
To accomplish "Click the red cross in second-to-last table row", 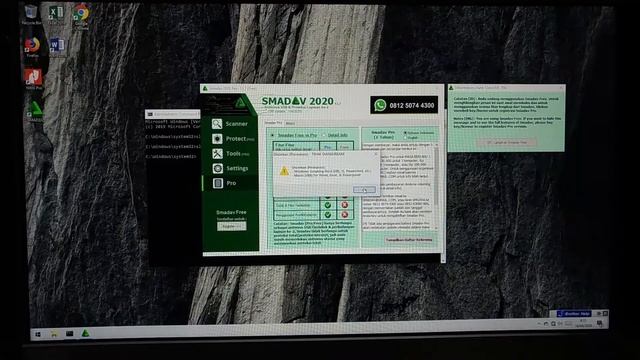I will click(x=344, y=205).
